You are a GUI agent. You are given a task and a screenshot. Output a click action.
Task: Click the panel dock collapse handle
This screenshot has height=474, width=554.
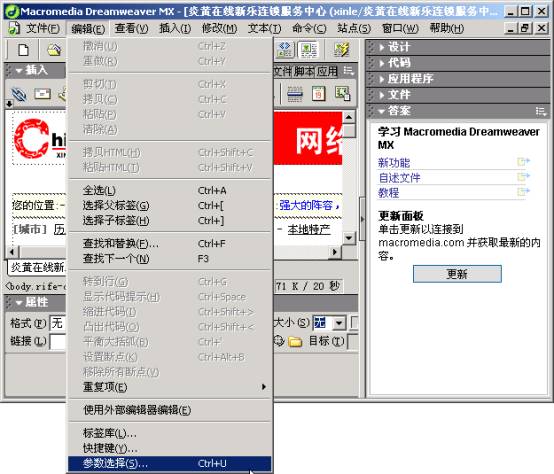click(362, 219)
